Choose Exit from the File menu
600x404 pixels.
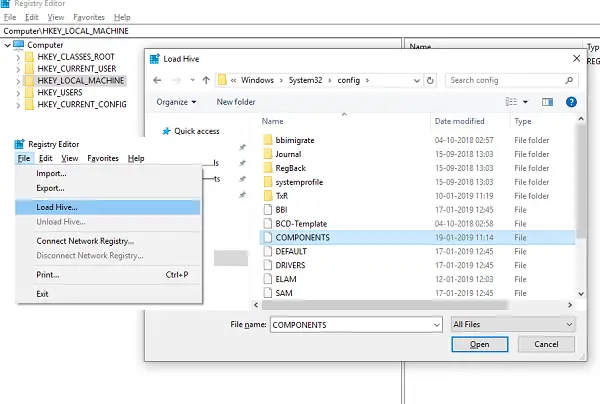point(42,294)
